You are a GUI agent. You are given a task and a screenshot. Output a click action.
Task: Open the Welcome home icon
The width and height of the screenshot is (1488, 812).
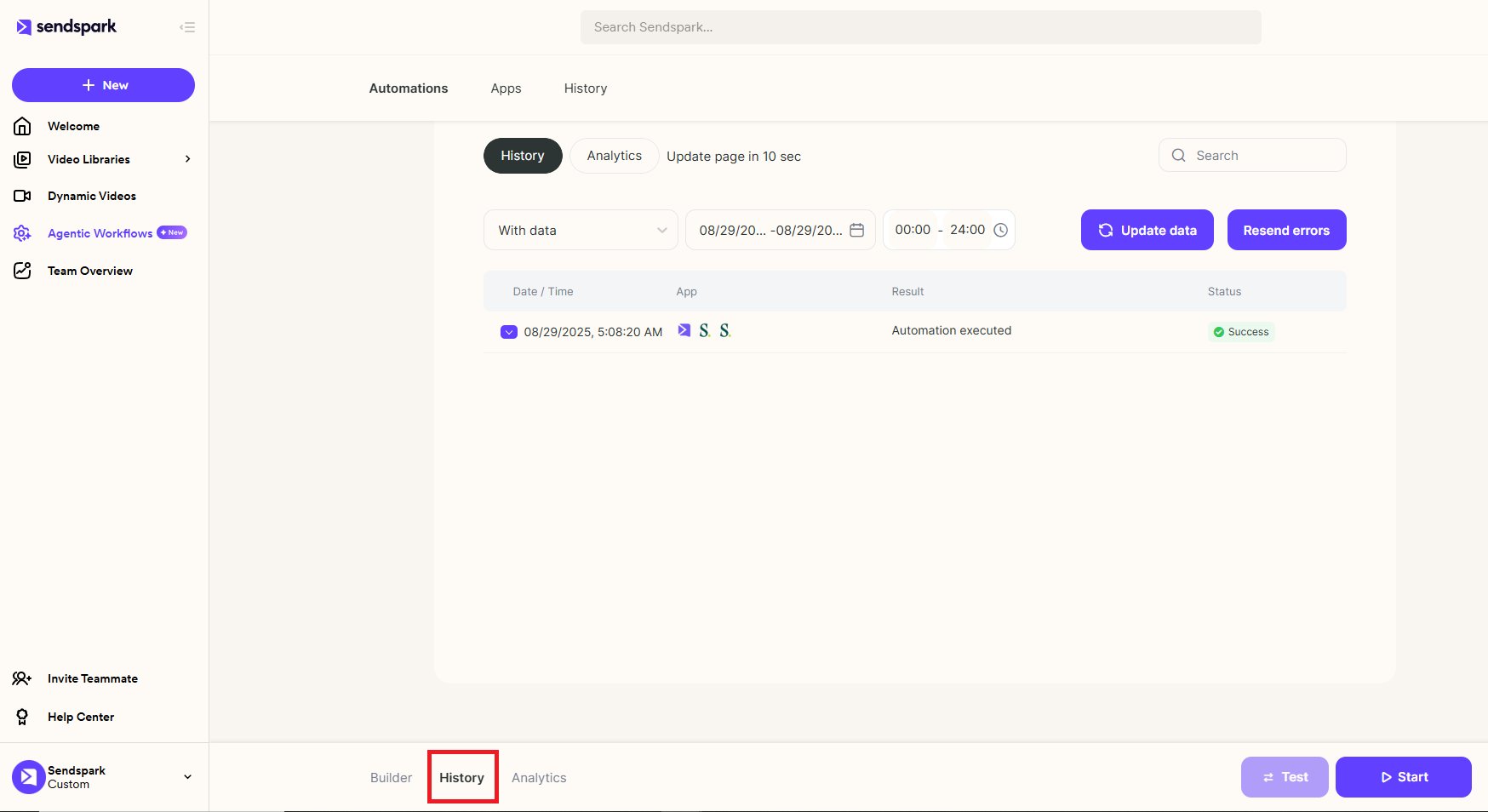pos(22,126)
